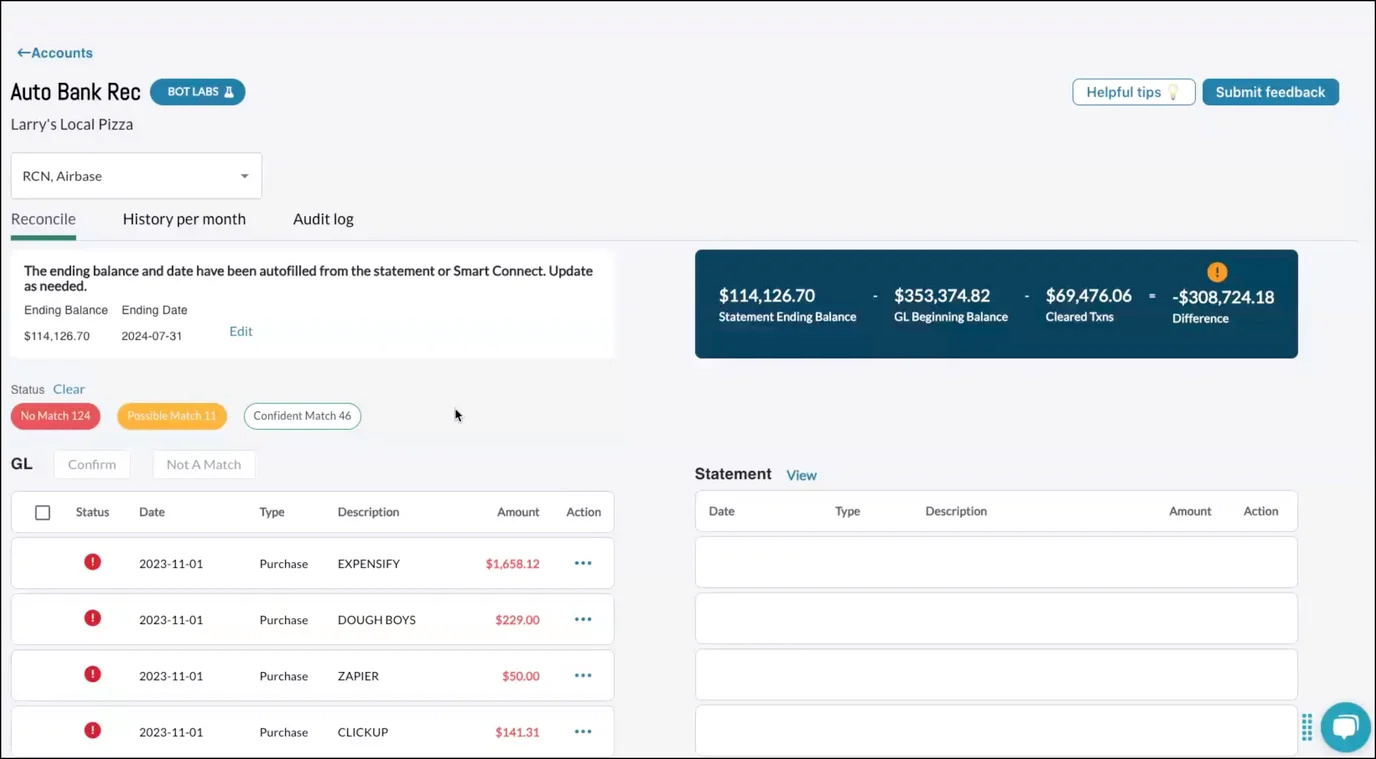
Task: Open the Audit log tab
Action: 322,218
